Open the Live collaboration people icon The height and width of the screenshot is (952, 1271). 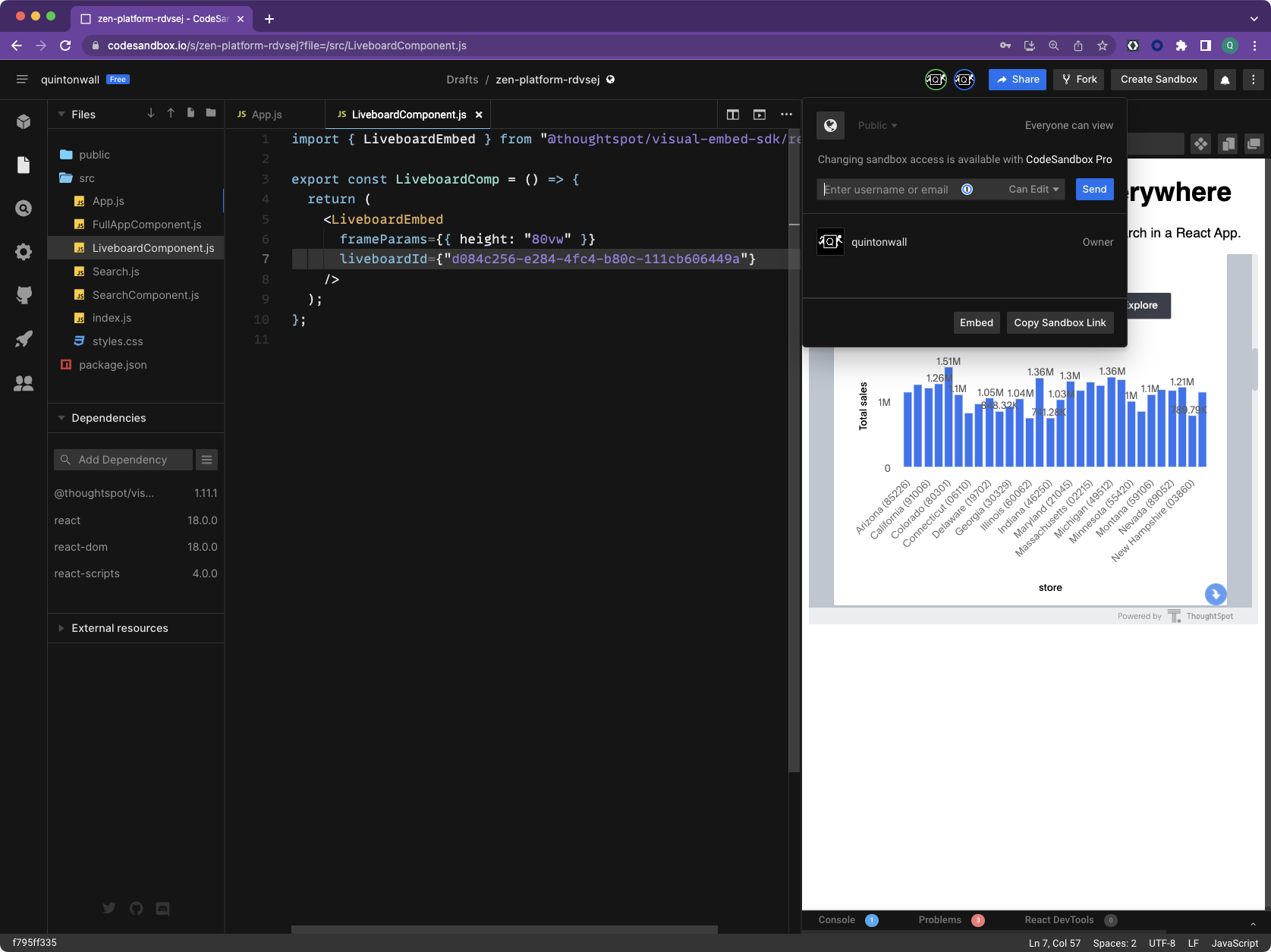(24, 383)
